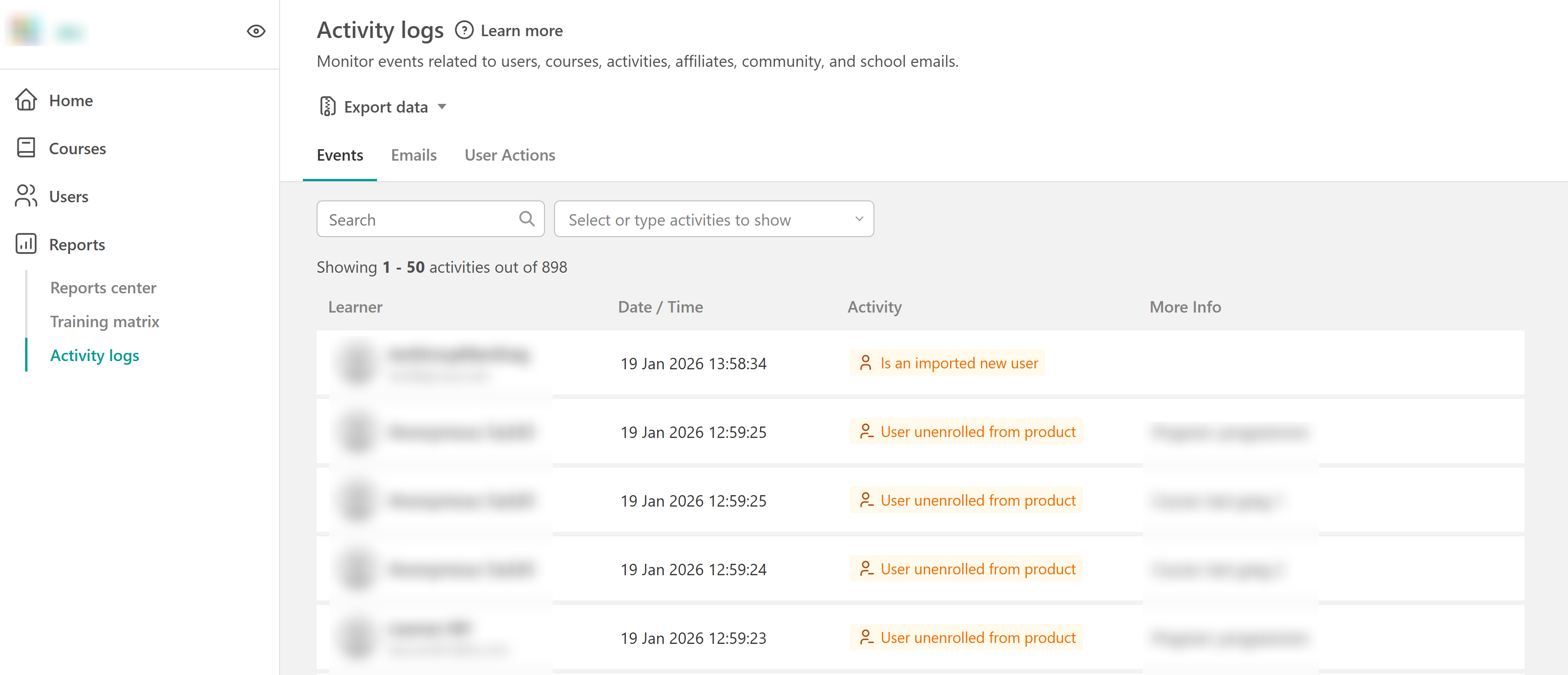
Task: Click chevron in activities select box
Action: pyautogui.click(x=859, y=219)
